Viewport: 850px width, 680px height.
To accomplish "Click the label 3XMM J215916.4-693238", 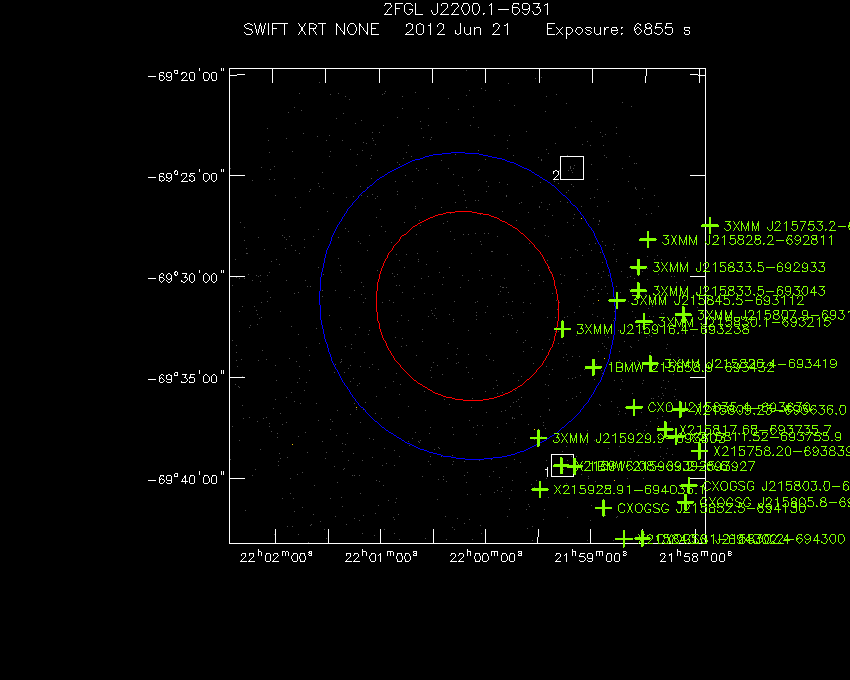I will [662, 330].
